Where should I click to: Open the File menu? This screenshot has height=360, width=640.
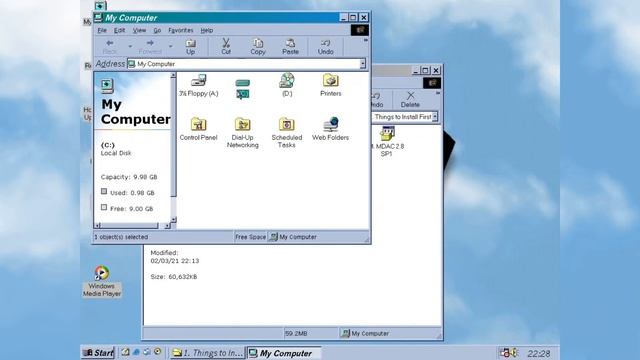(102, 30)
